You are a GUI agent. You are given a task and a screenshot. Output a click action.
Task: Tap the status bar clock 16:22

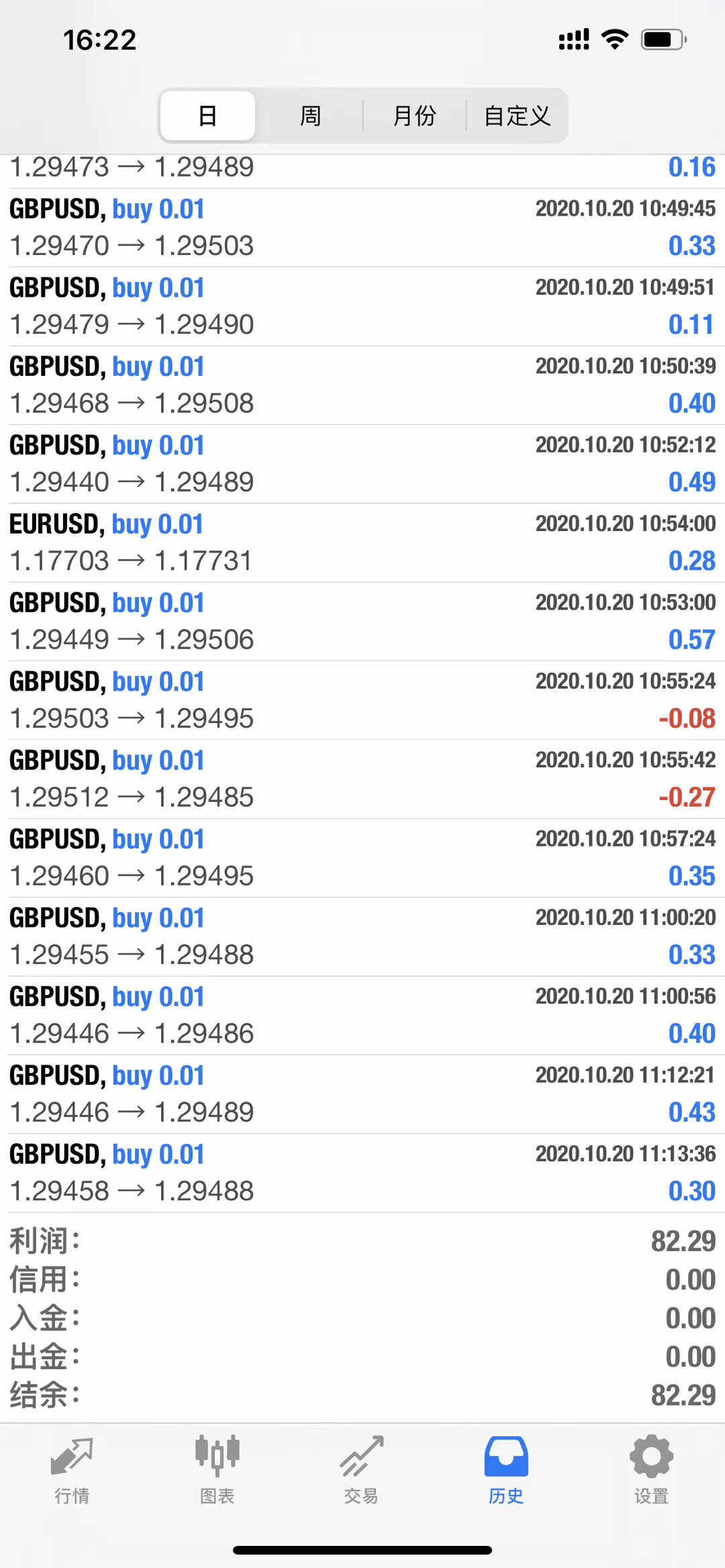point(100,40)
